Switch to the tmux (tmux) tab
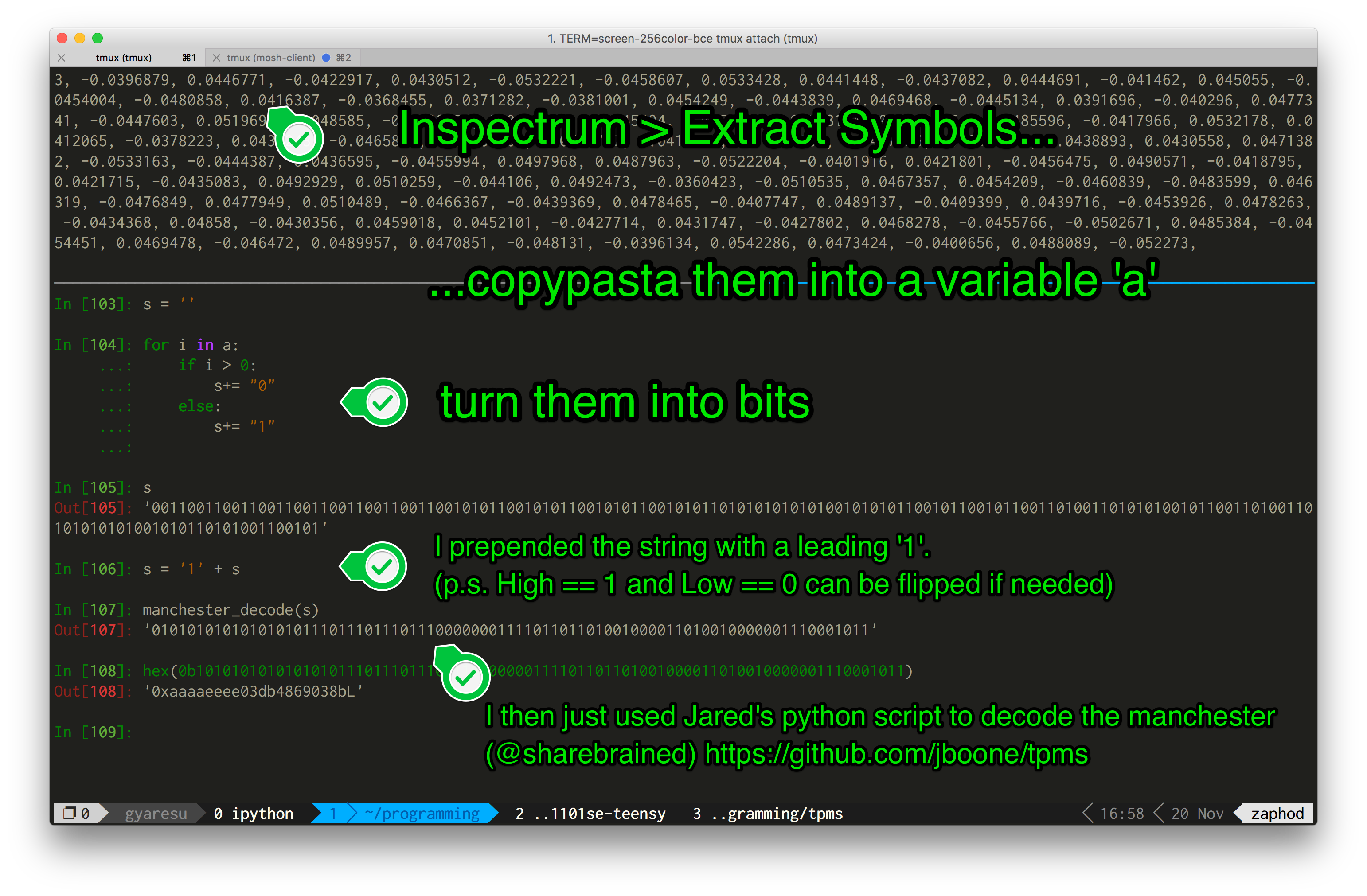The image size is (1367, 896). (124, 58)
